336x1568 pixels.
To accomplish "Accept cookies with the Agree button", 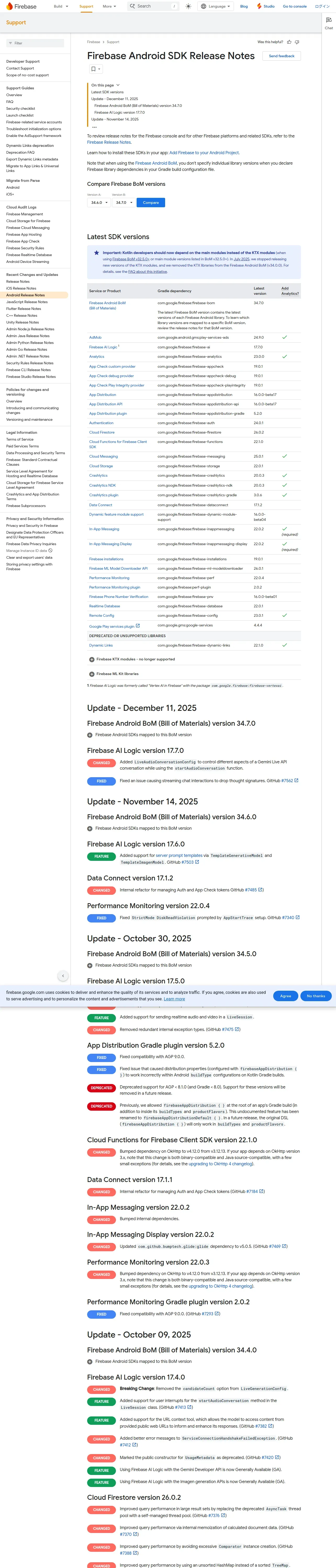I will 285,996.
